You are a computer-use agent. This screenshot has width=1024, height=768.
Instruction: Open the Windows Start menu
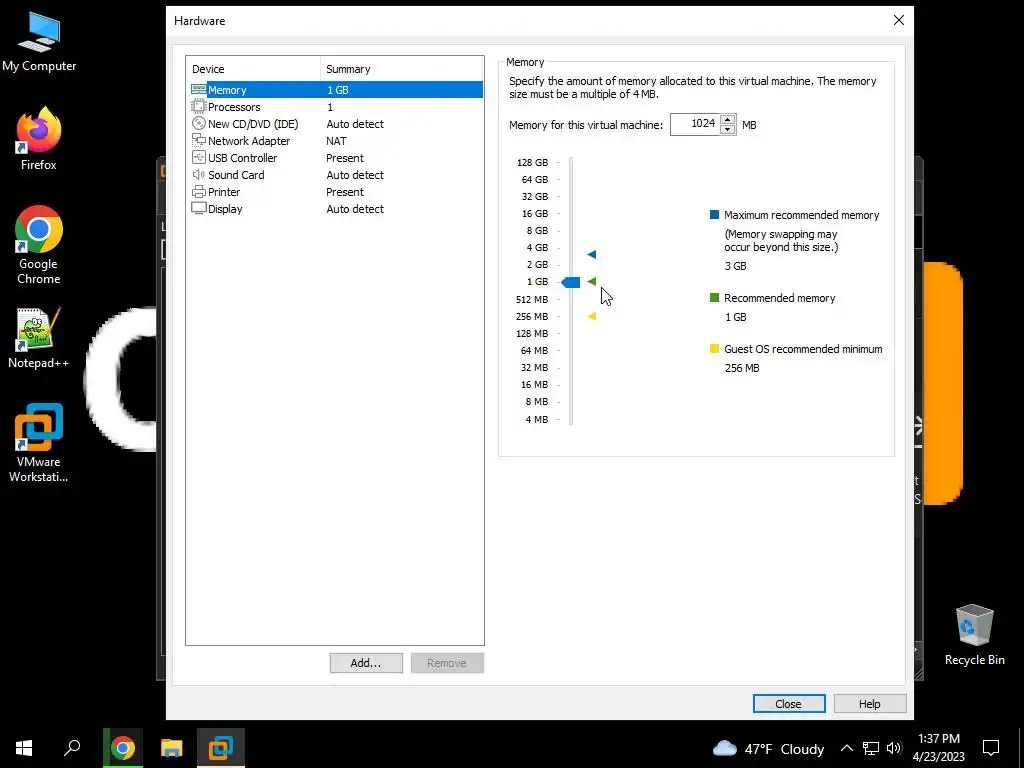(x=24, y=748)
